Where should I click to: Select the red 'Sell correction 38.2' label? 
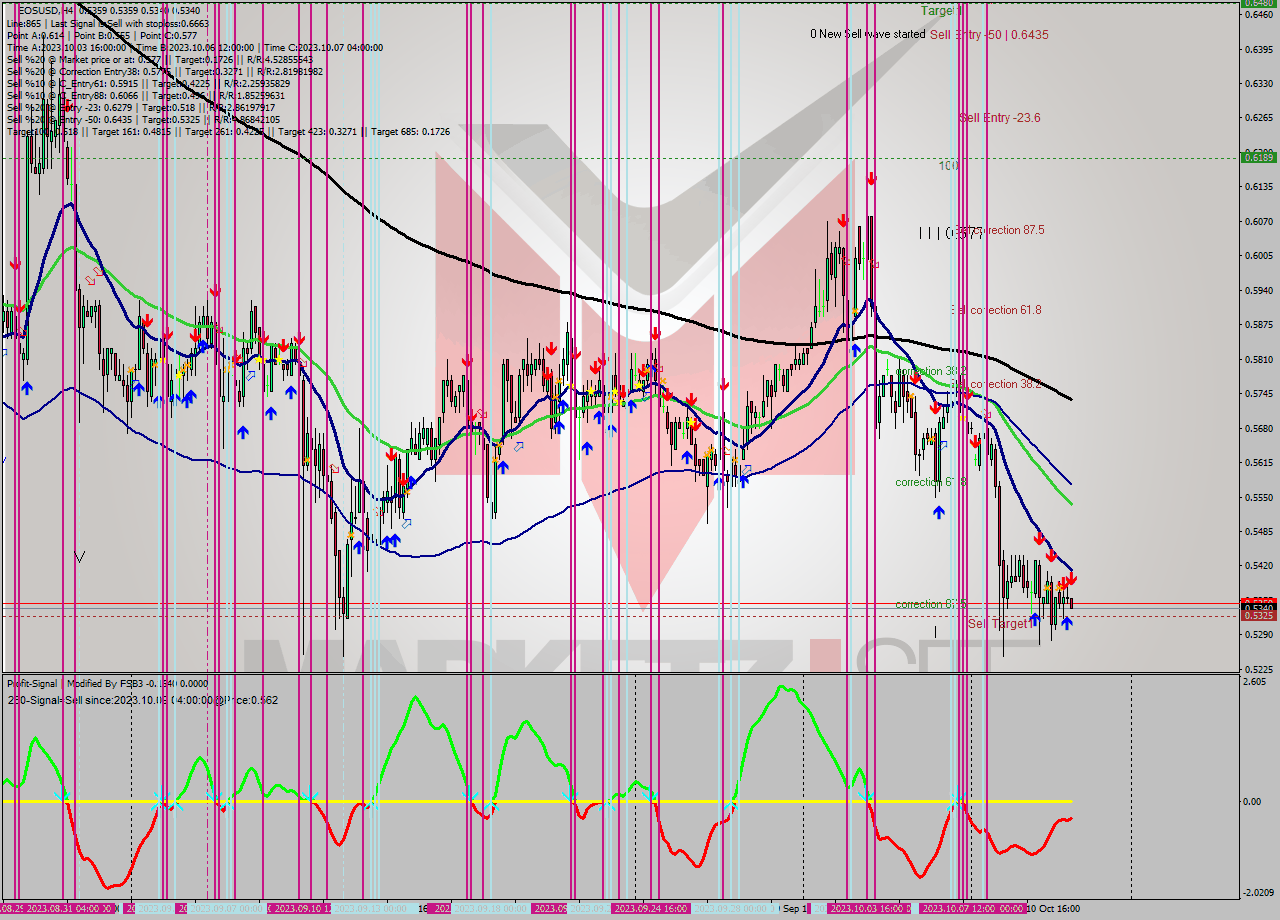(998, 384)
